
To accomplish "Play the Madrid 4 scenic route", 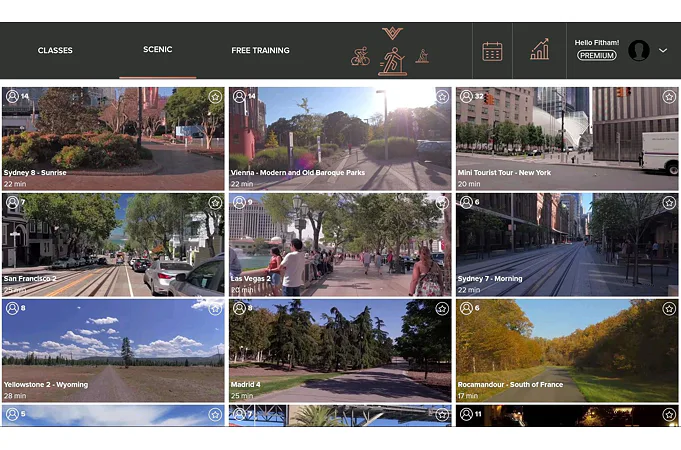I will point(339,352).
